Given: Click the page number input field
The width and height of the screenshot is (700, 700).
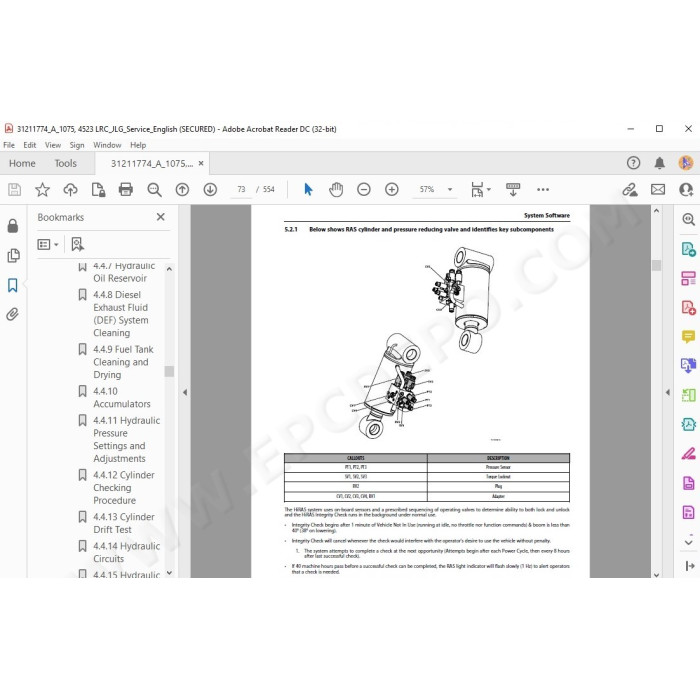Looking at the screenshot, I should [241, 190].
